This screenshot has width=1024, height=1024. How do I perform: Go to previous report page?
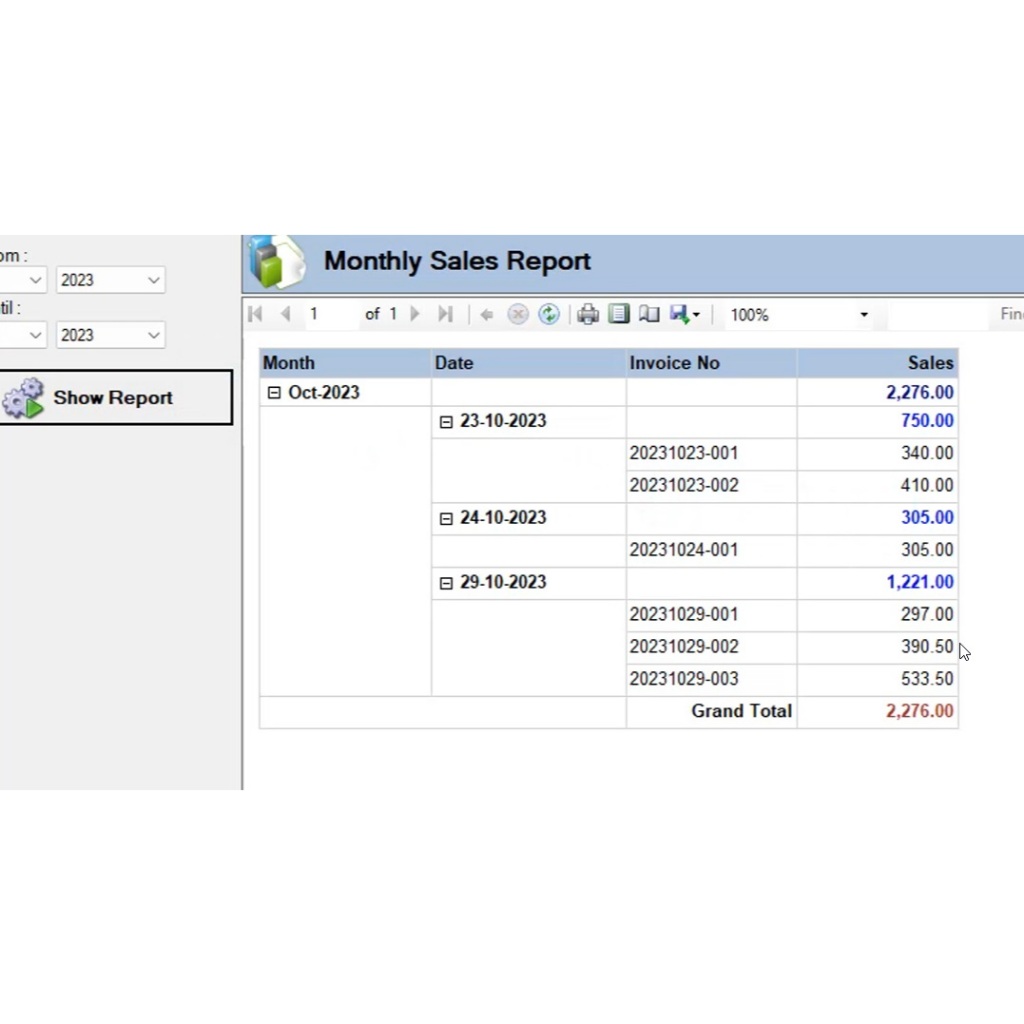[x=285, y=314]
